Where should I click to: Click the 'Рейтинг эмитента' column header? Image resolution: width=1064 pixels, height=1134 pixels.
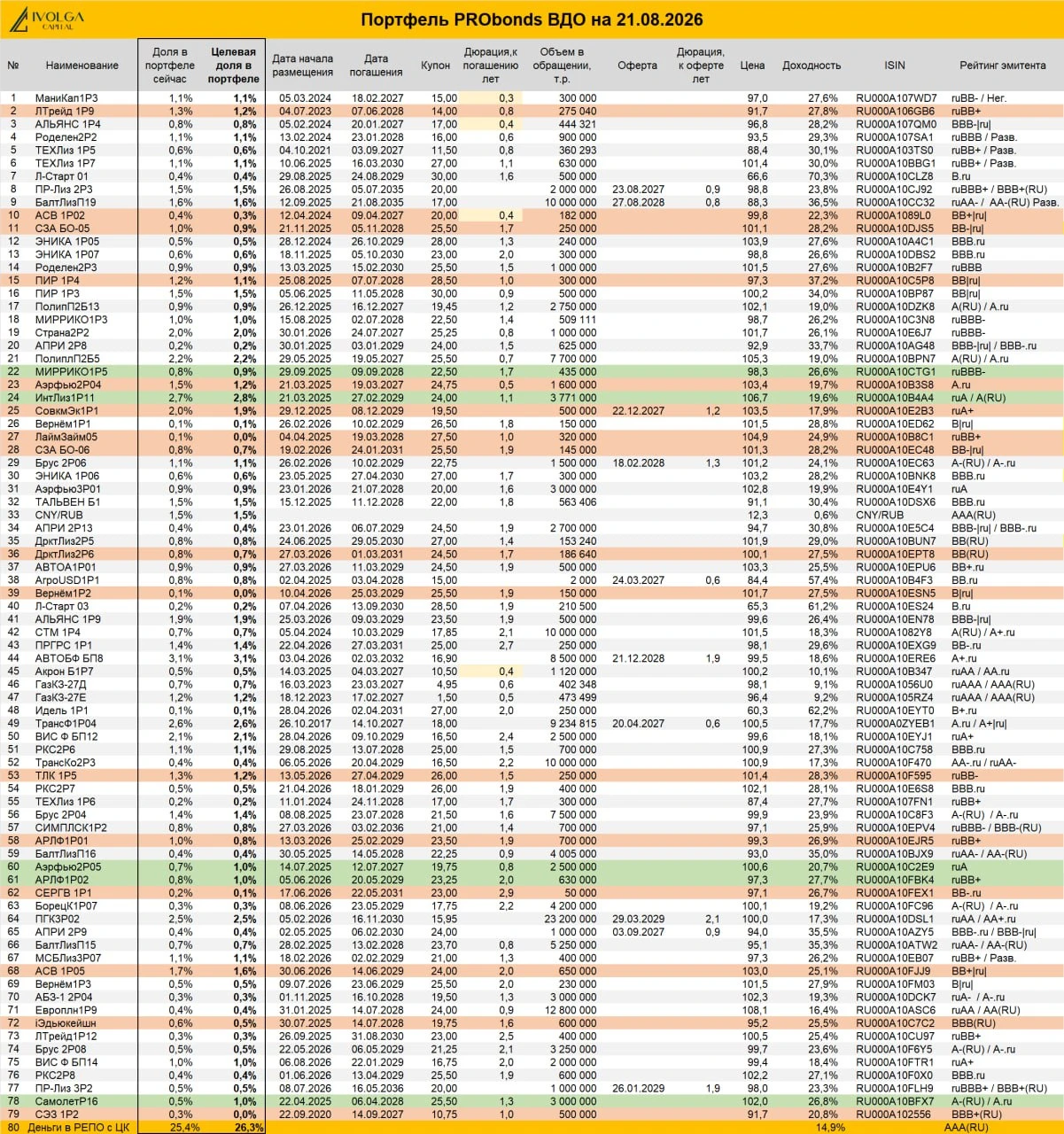click(x=1003, y=66)
